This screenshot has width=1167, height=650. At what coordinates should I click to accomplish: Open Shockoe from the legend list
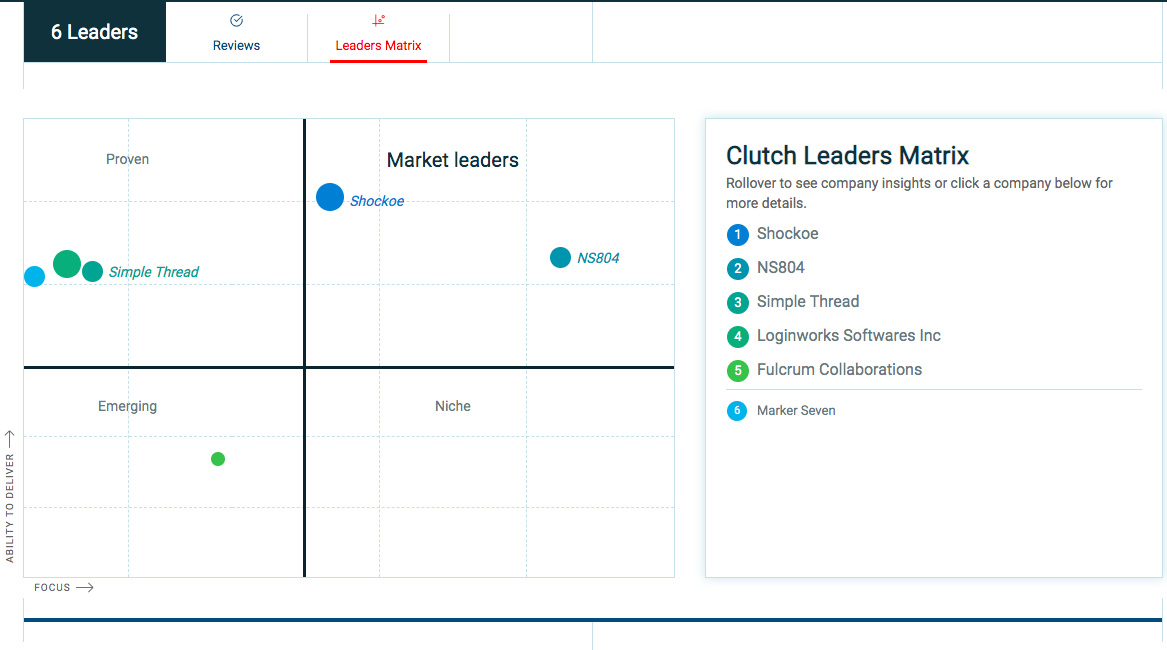point(787,234)
